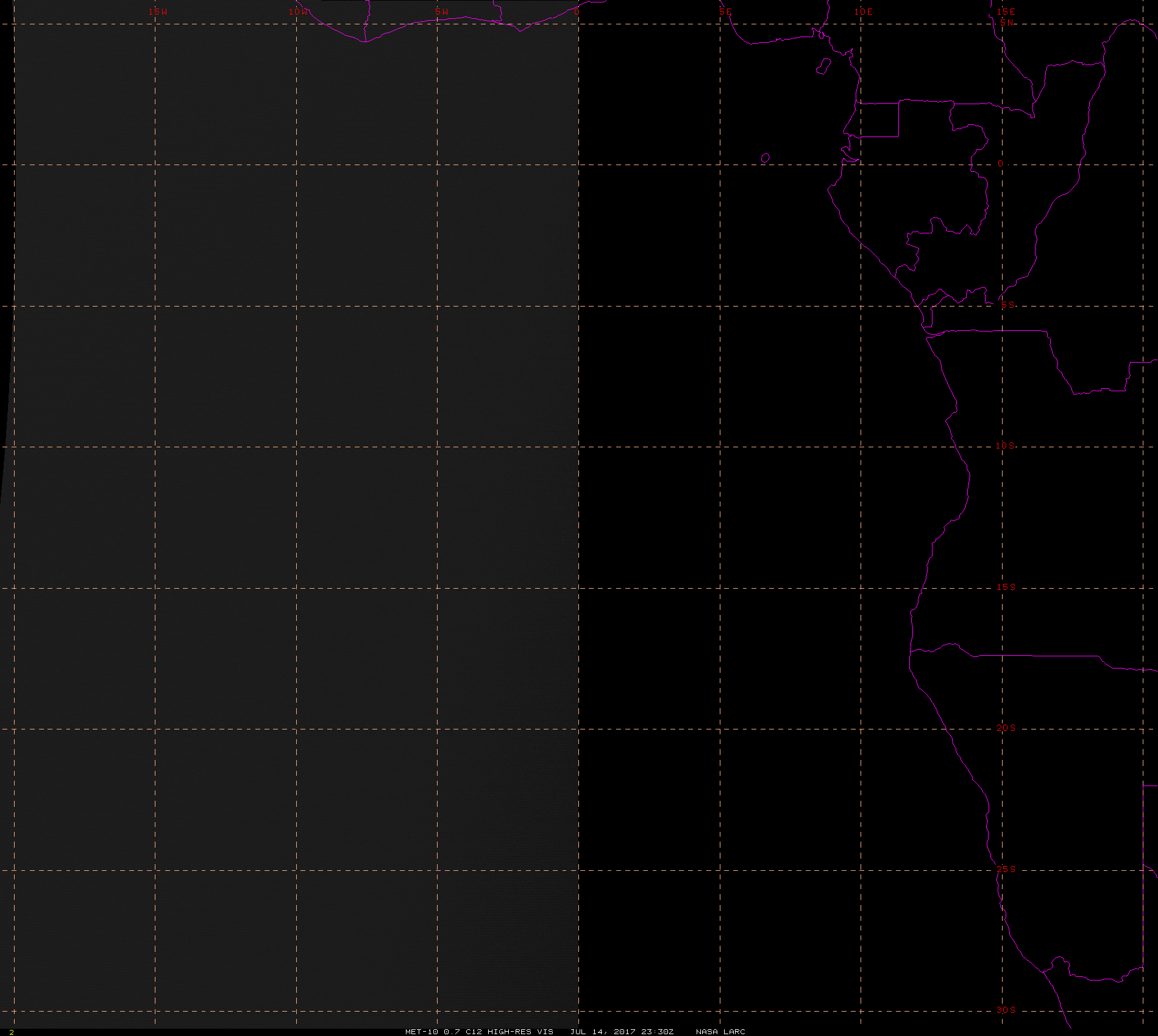
Task: Click the NASA LARC credit text
Action: pos(720,1032)
